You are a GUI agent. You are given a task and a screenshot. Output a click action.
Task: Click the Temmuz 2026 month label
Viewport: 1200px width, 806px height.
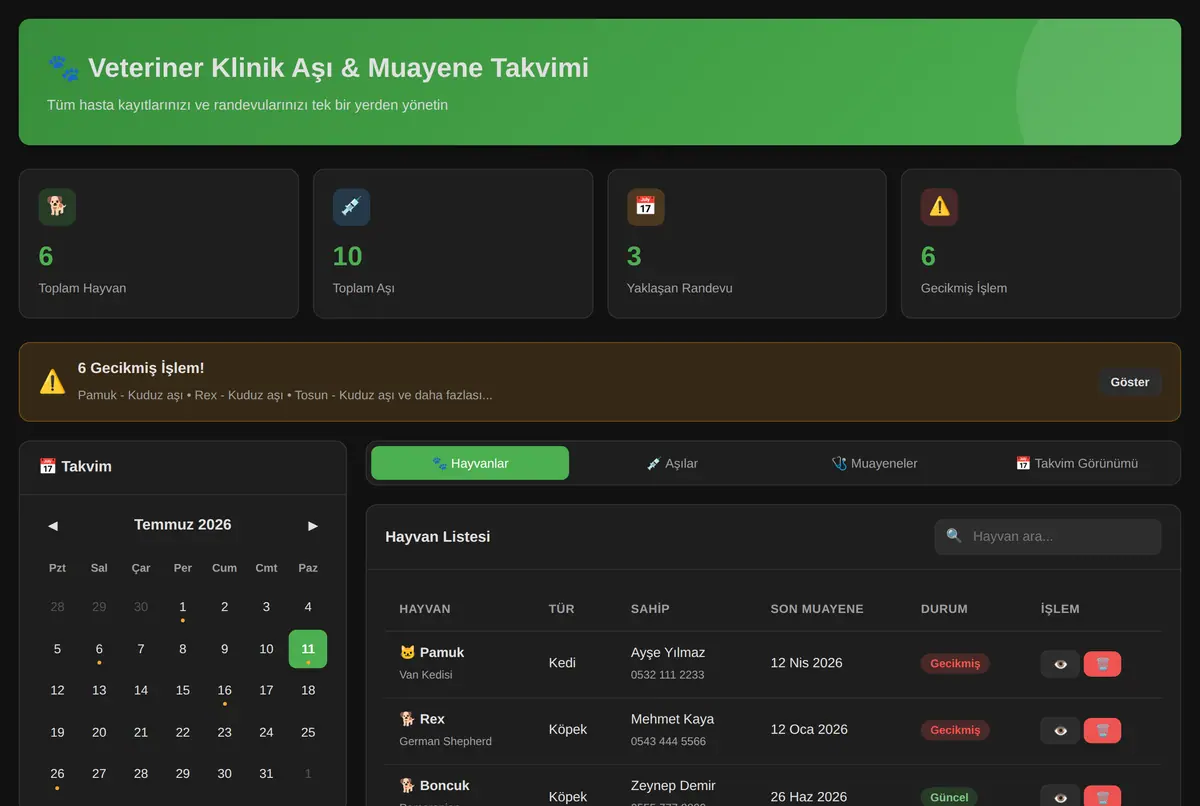click(183, 525)
